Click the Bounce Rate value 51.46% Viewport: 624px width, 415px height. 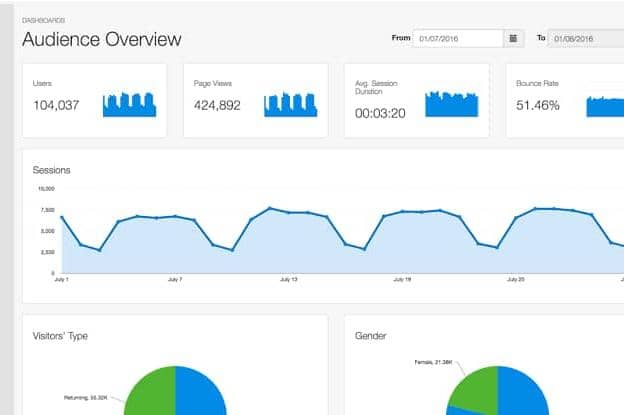(538, 105)
